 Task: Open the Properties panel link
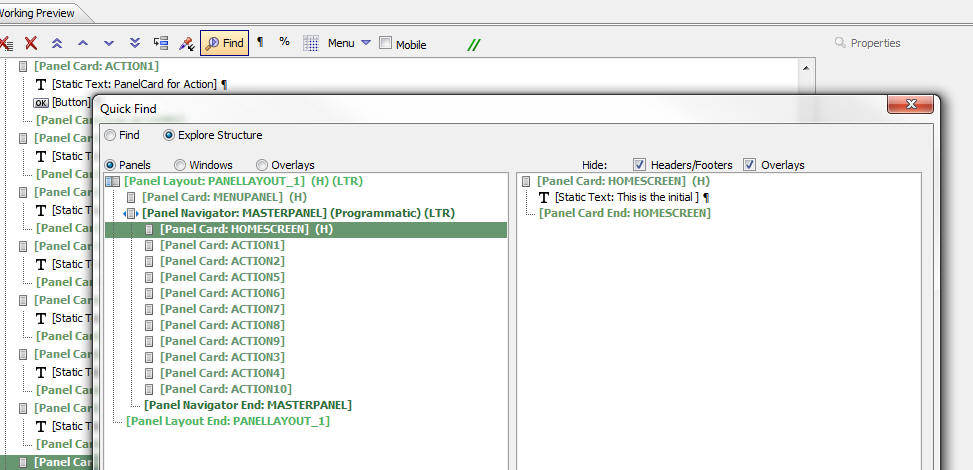coord(868,43)
